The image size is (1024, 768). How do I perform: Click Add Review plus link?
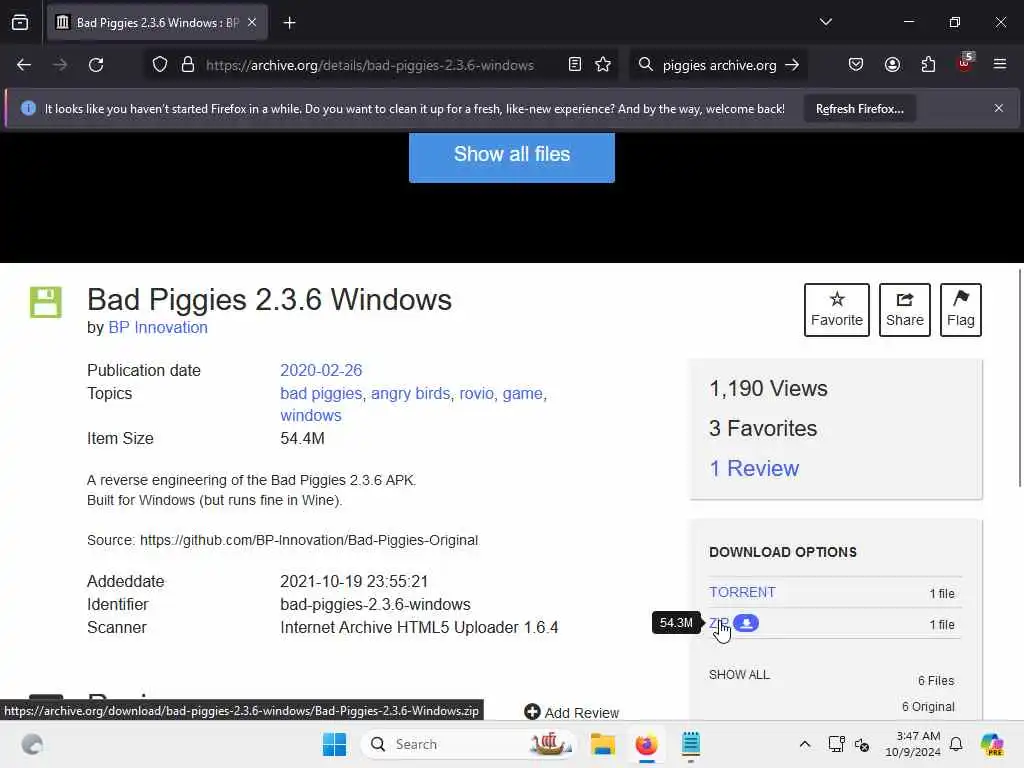[x=571, y=712]
